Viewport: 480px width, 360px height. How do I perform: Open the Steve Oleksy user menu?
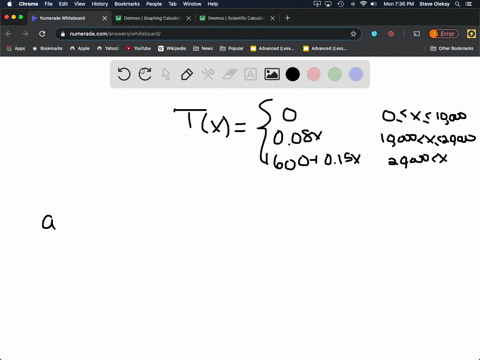435,4
